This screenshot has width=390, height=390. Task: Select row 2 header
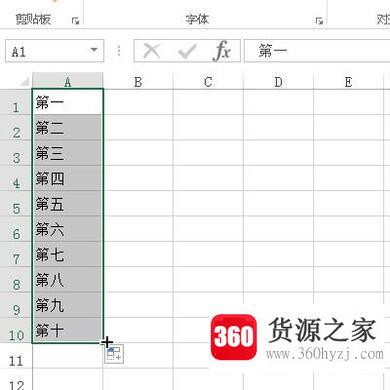16,127
